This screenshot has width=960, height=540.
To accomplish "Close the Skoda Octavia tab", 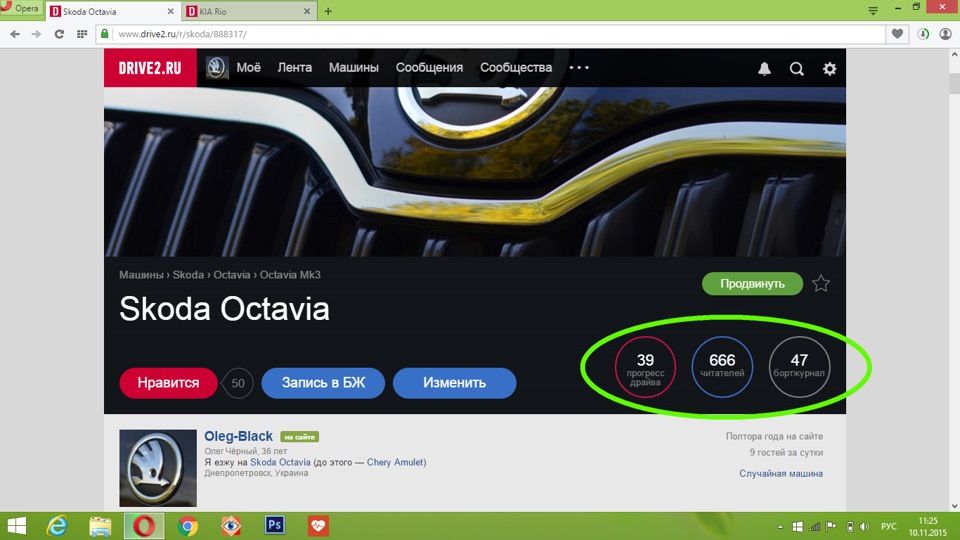I will coord(170,11).
